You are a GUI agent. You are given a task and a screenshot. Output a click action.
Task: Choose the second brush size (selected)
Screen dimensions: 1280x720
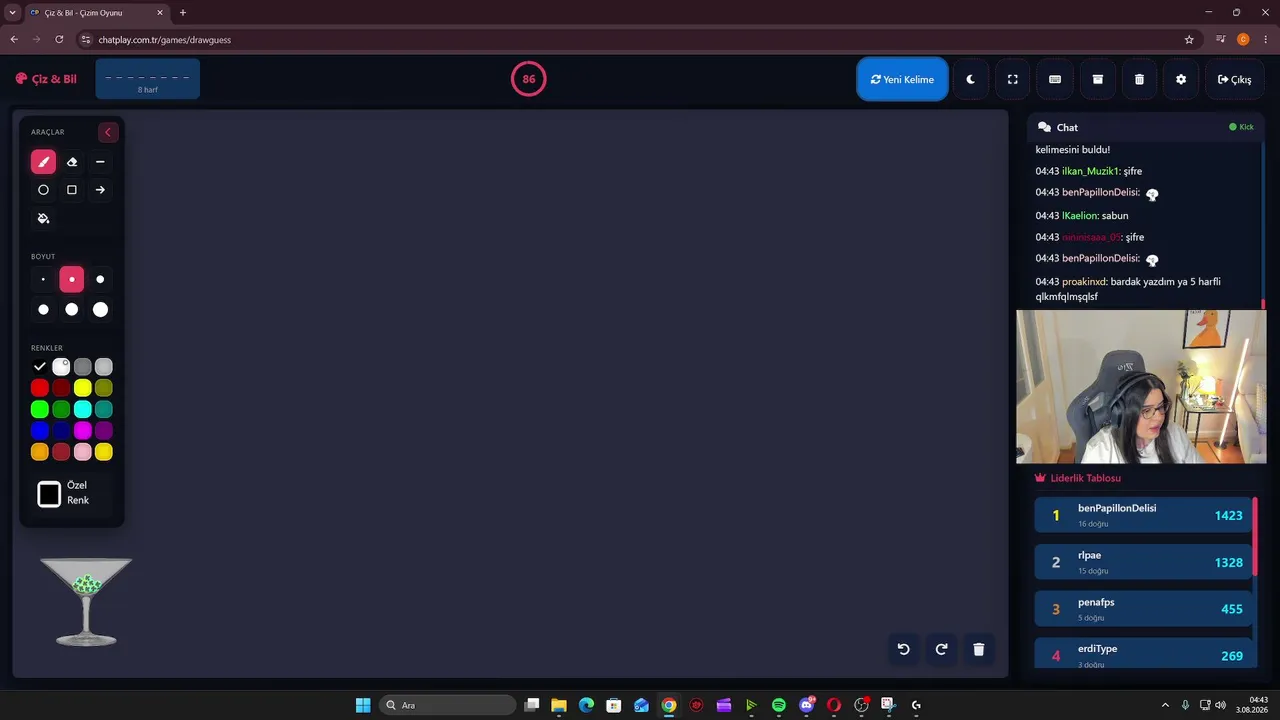[x=72, y=280]
